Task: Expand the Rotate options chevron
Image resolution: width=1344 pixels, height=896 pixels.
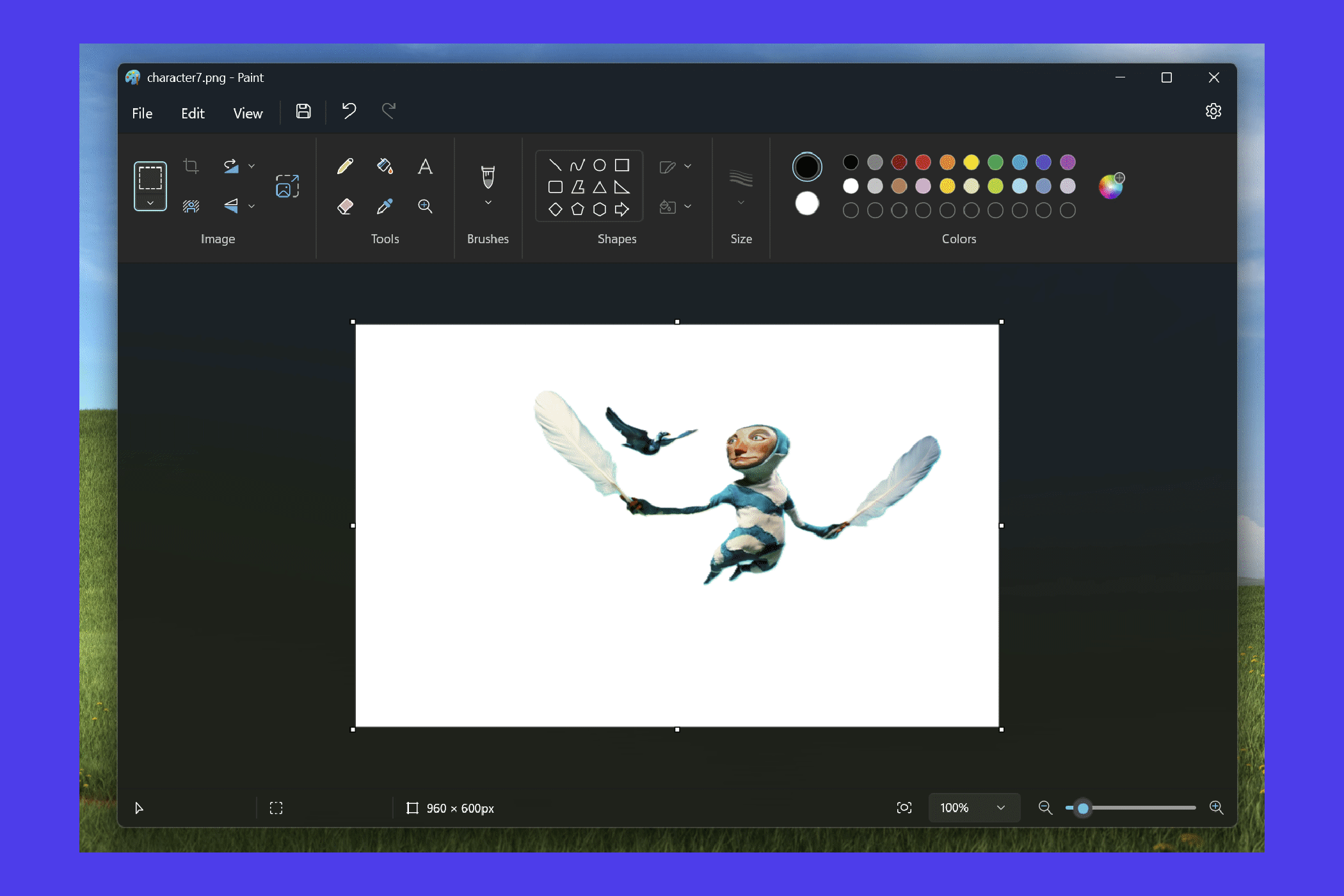Action: tap(252, 166)
